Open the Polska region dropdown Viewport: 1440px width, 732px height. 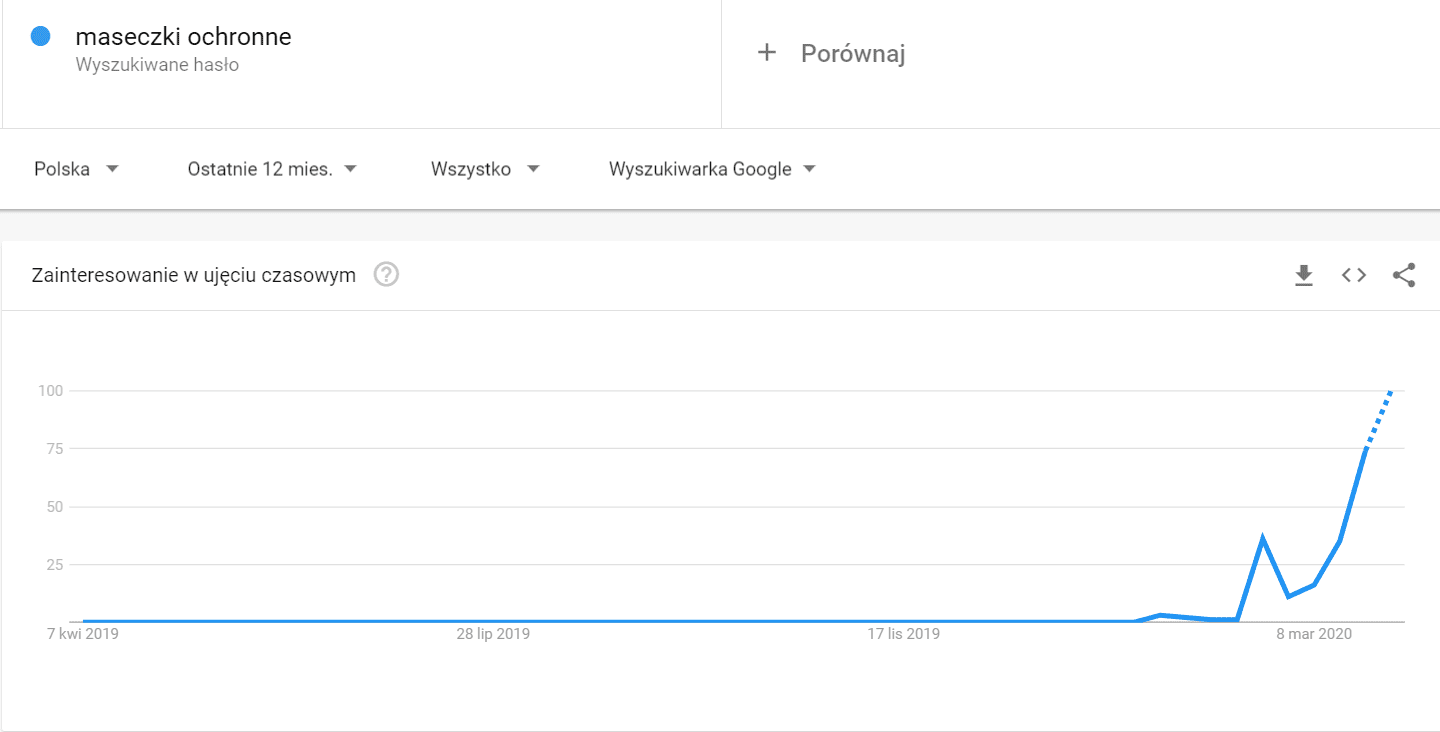(x=77, y=169)
